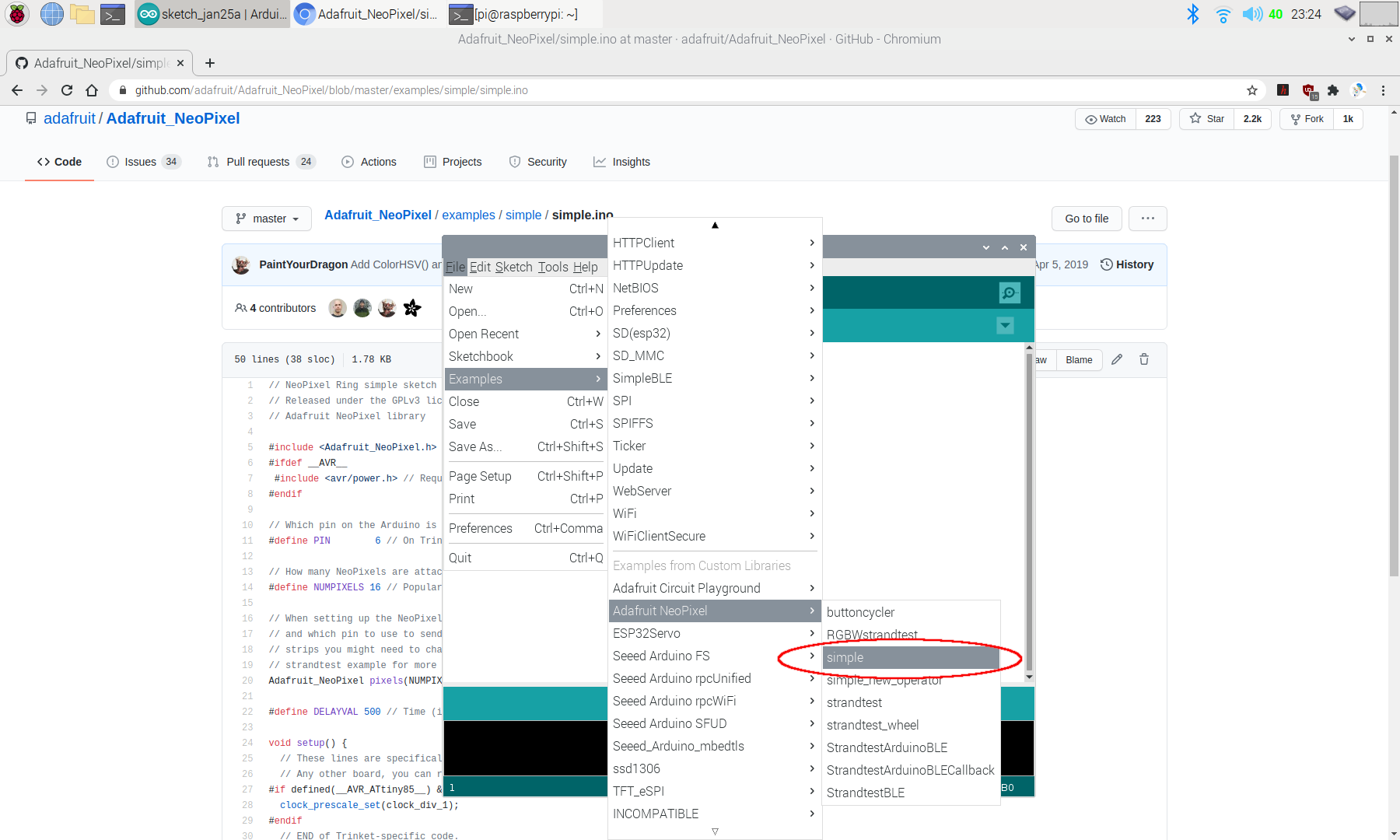The height and width of the screenshot is (840, 1400).
Task: Open the Chromium home page button
Action: coord(92,90)
